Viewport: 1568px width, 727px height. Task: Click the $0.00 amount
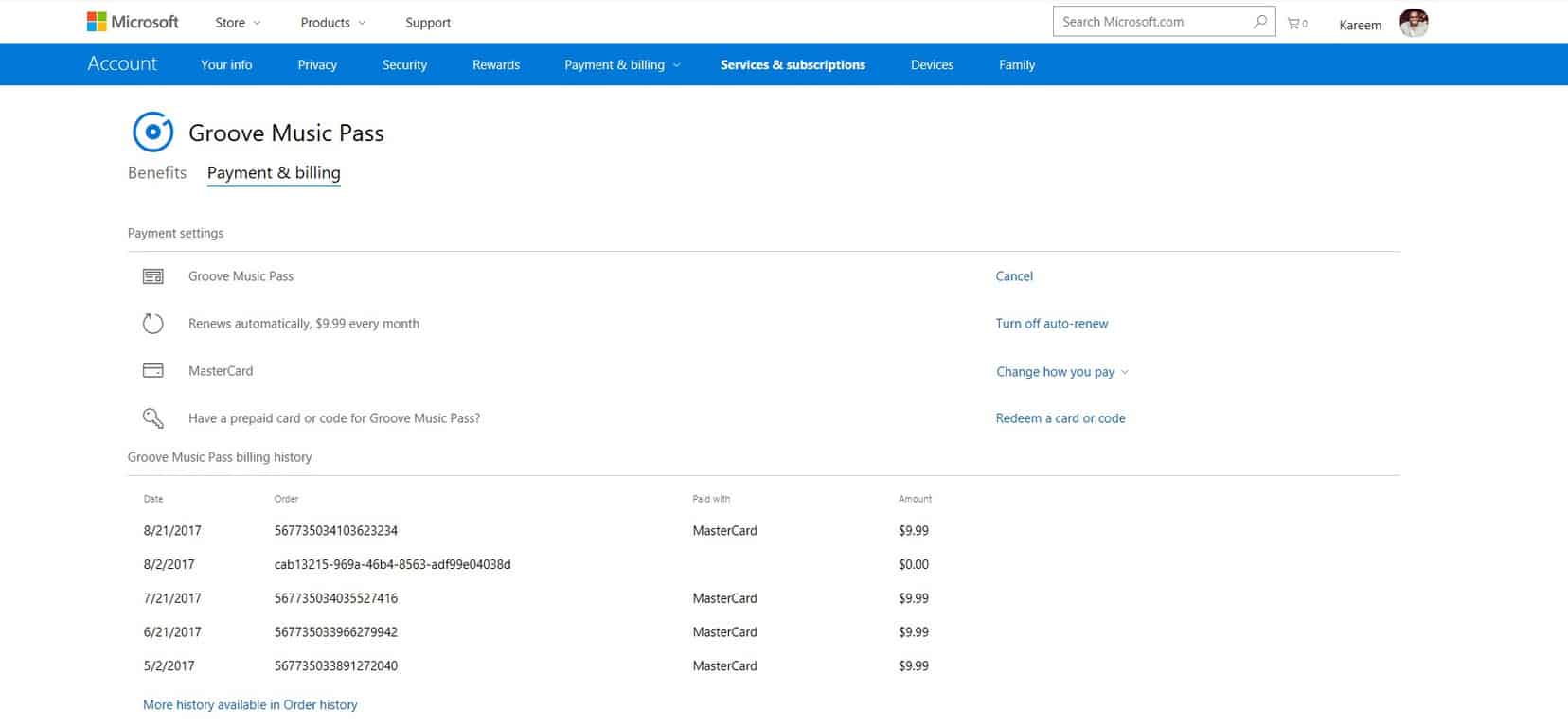[914, 565]
